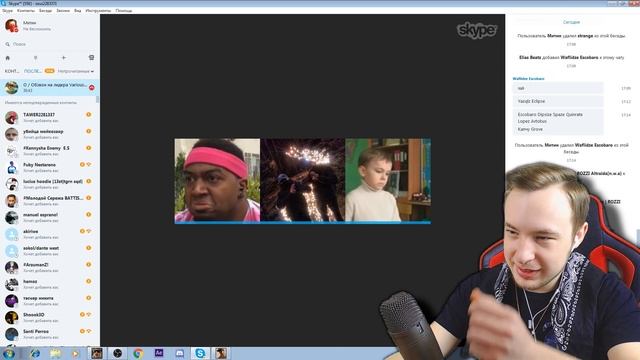Click the plus new conversation icon
Viewport: 640px width, 360px height.
[64, 58]
